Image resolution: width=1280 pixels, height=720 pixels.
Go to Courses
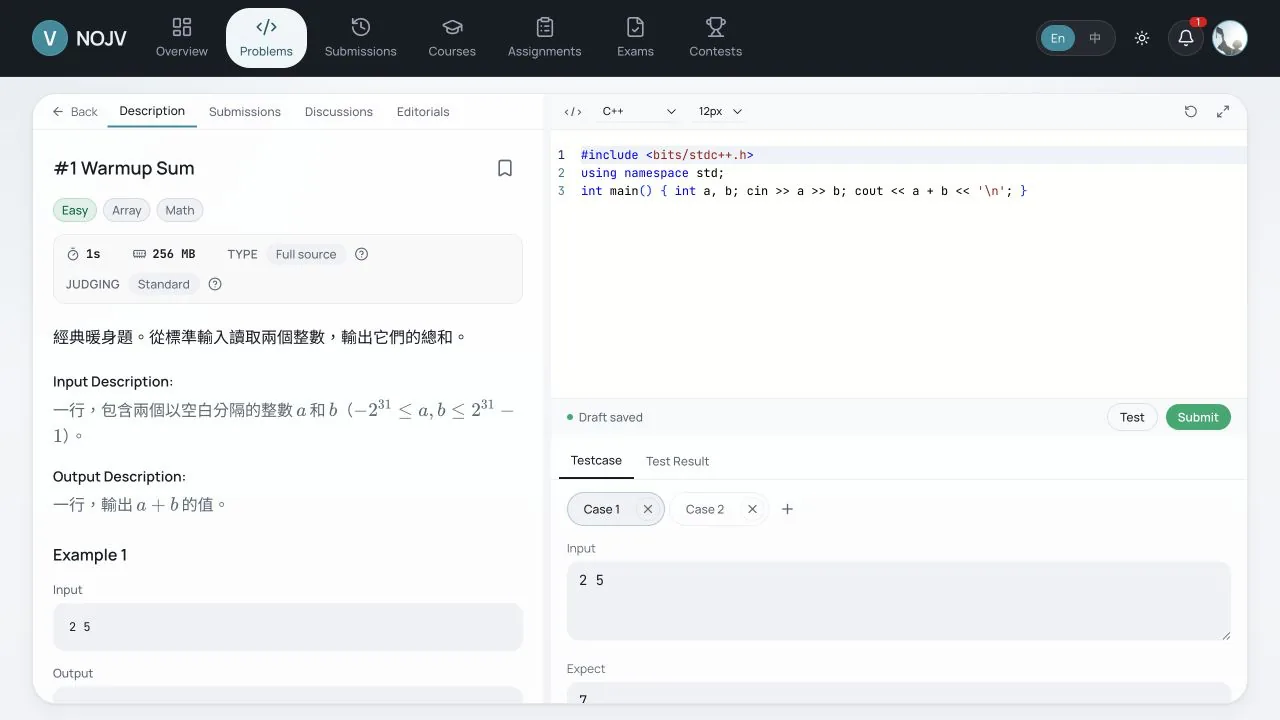pyautogui.click(x=452, y=38)
